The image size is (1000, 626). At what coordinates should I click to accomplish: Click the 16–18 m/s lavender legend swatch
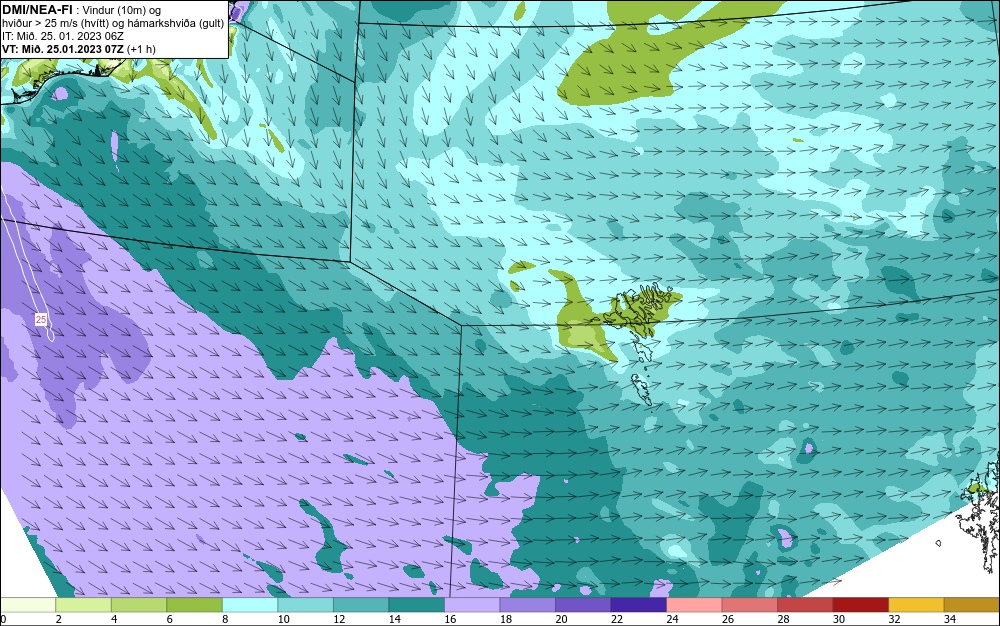tap(472, 605)
